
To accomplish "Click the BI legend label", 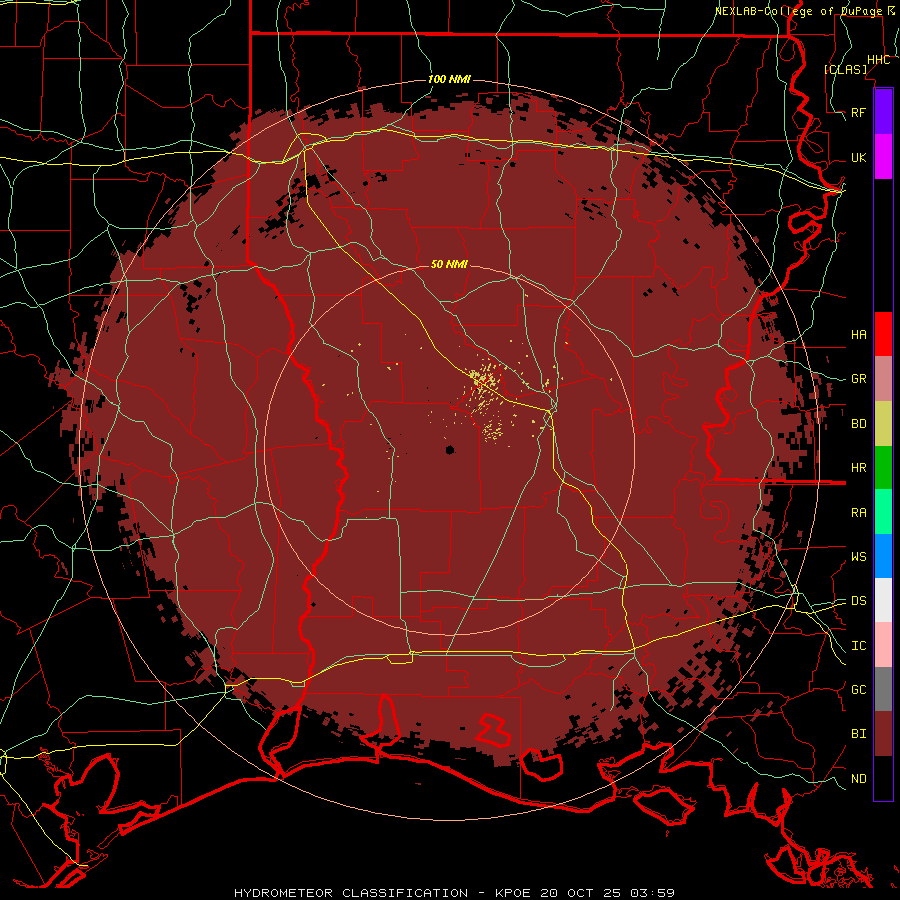I will point(858,734).
